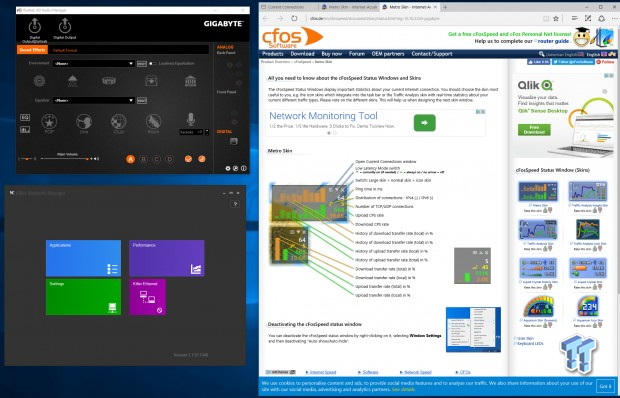Toggle the Loudness Equalization switch
This screenshot has height=398, width=620.
pyautogui.click(x=153, y=64)
